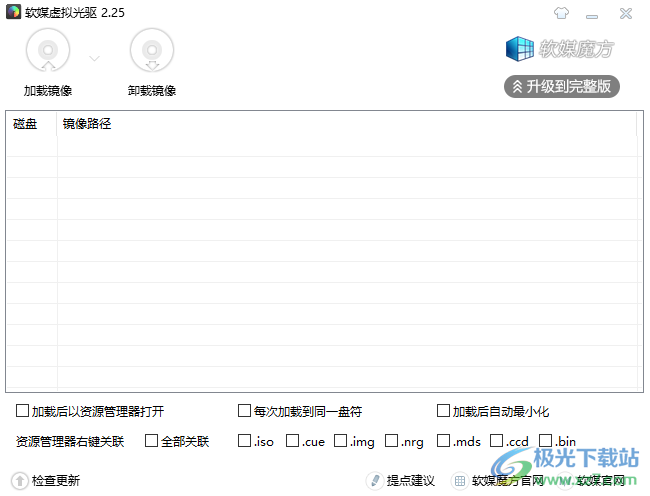
Task: Close the 软媒虚拟光驱 window
Action: point(626,14)
